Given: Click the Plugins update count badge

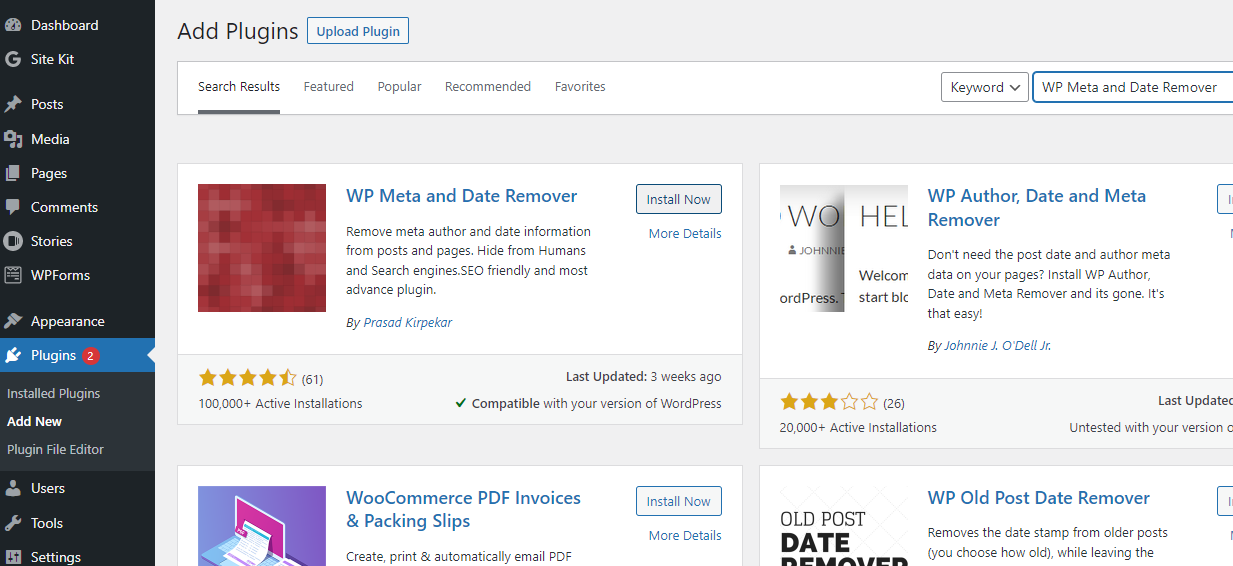Looking at the screenshot, I should click(x=91, y=356).
